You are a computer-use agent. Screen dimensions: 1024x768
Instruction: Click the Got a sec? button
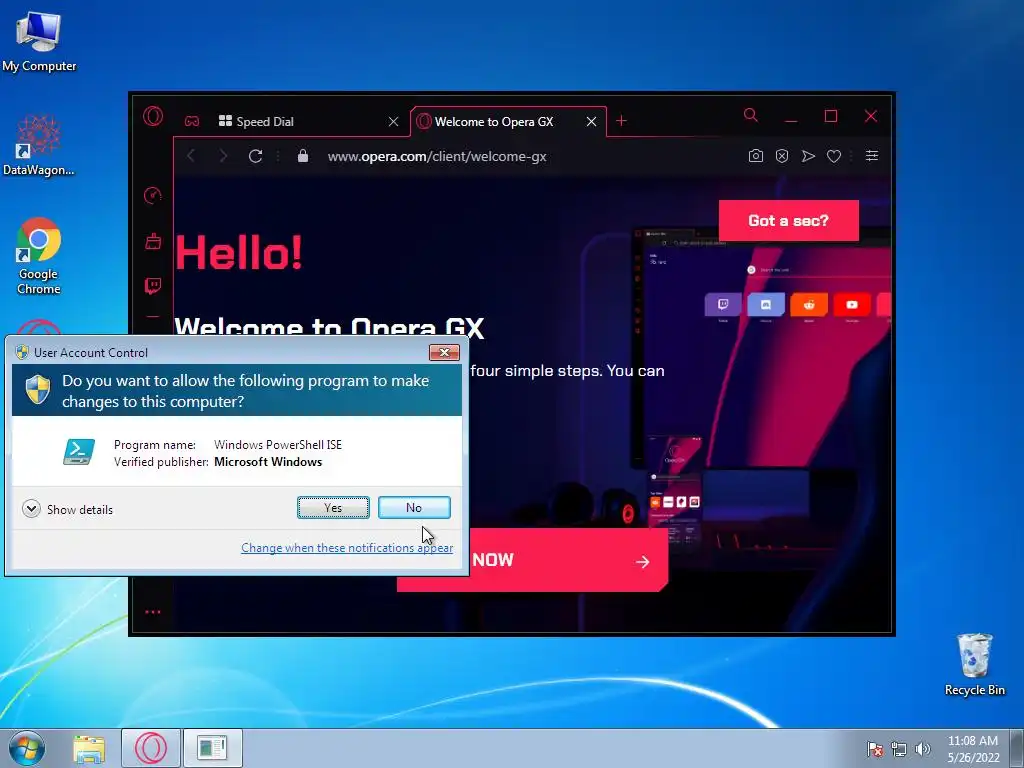[x=788, y=221]
